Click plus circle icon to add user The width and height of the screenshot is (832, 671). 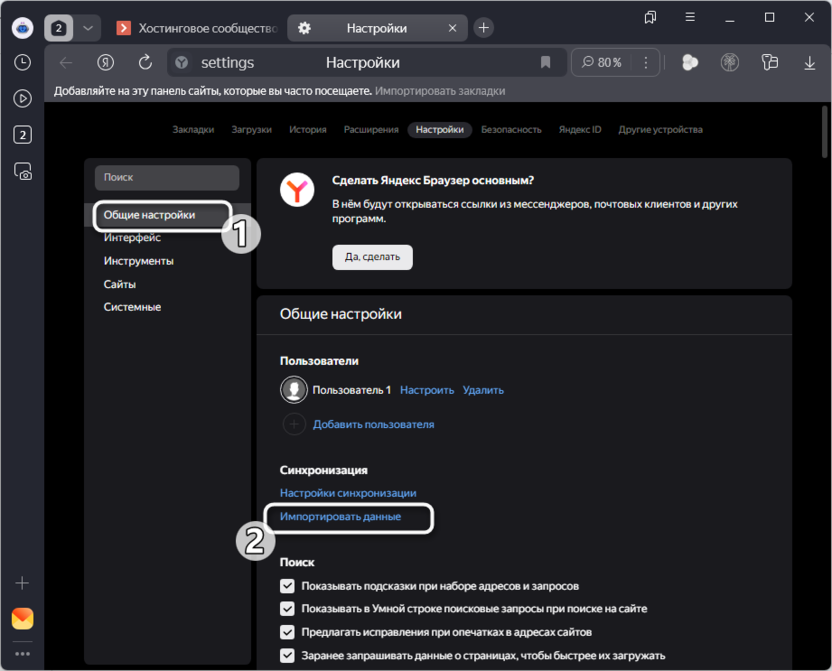click(294, 424)
